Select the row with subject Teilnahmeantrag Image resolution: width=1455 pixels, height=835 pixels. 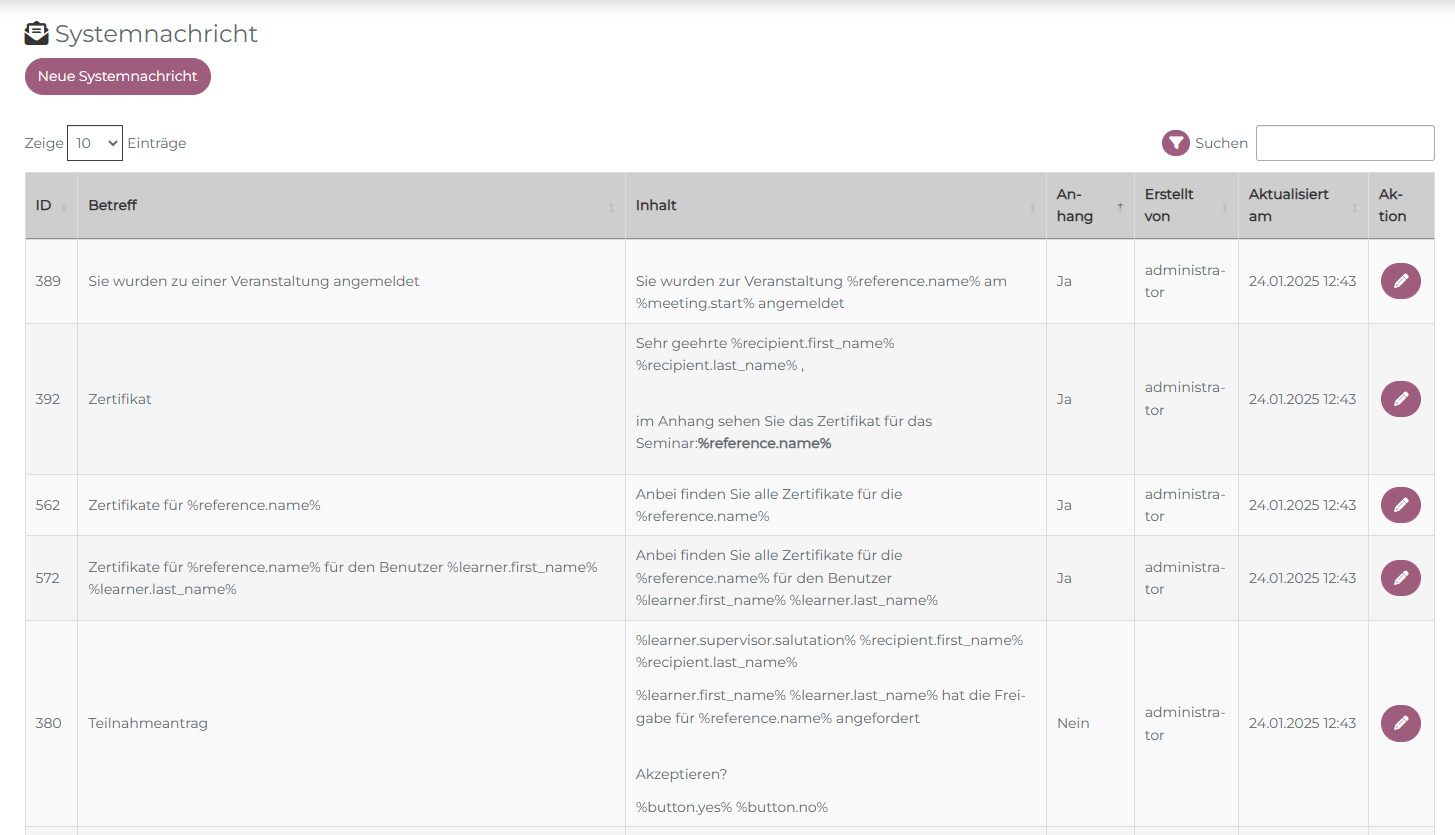pos(148,723)
